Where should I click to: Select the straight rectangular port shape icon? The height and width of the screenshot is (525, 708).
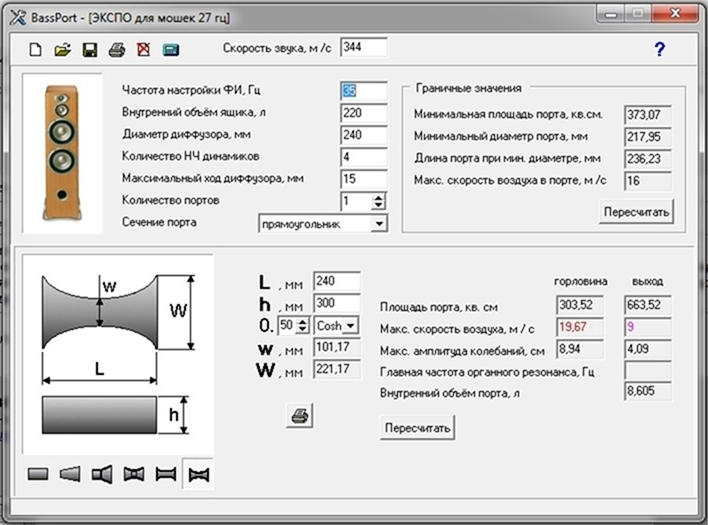(x=38, y=474)
